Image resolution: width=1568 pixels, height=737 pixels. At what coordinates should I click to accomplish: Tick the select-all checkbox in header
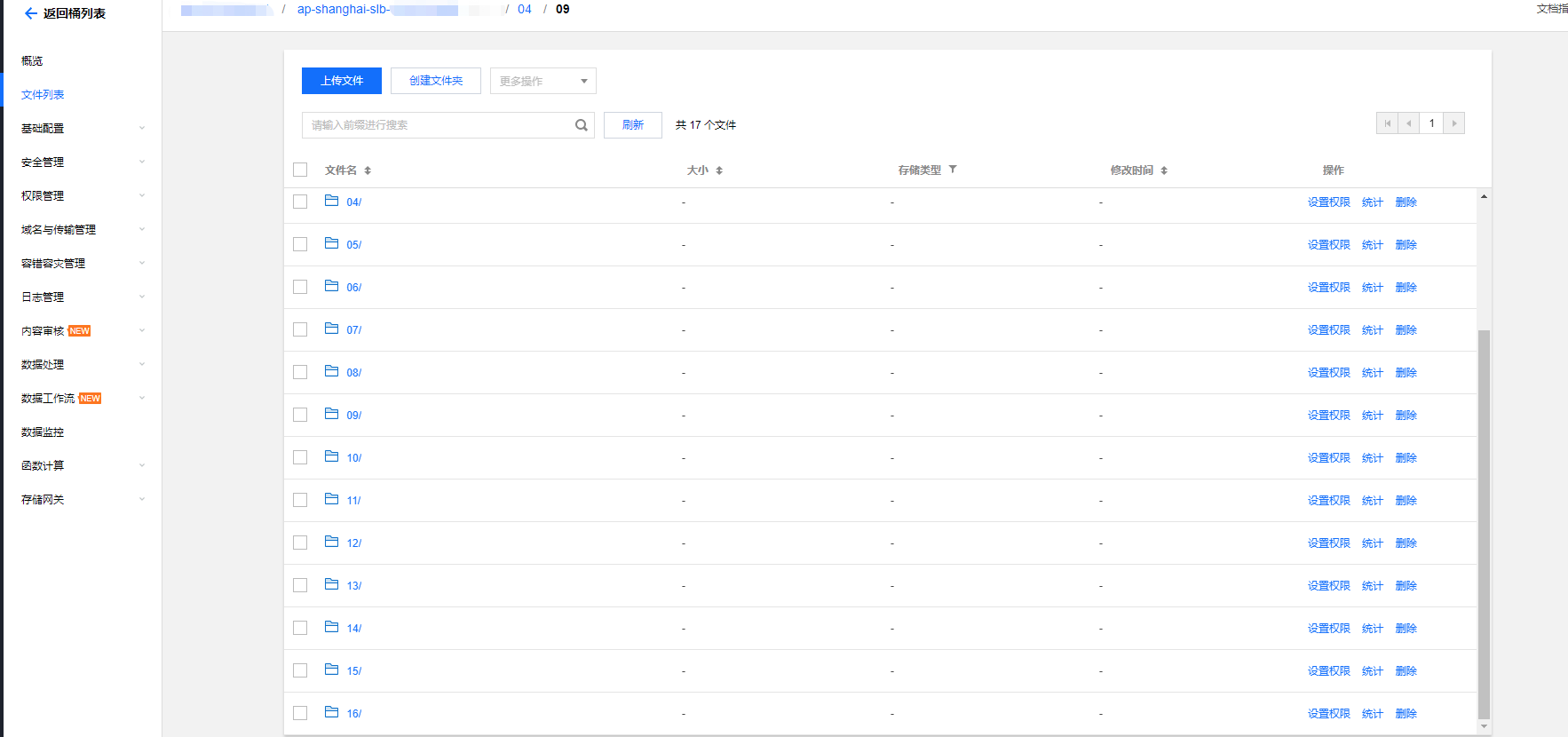pyautogui.click(x=300, y=170)
